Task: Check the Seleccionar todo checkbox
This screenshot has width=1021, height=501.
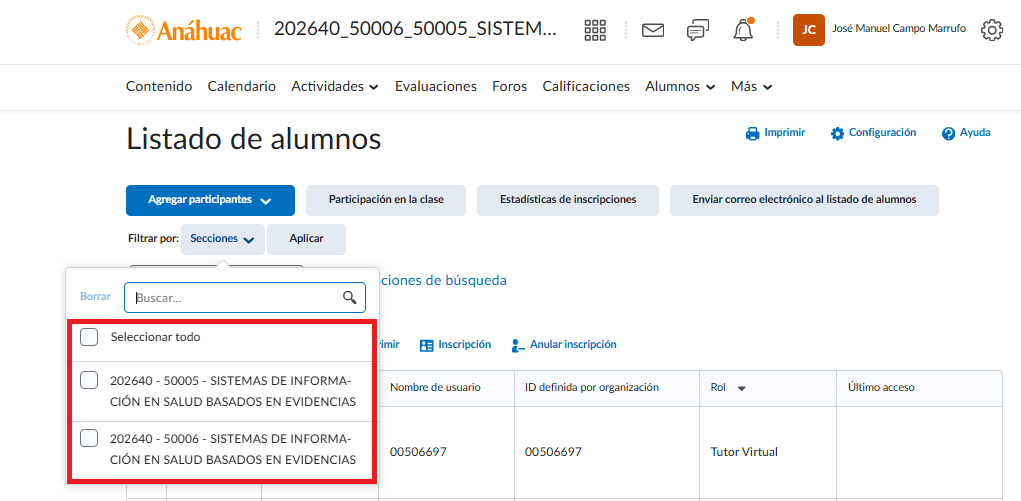Action: (x=89, y=337)
